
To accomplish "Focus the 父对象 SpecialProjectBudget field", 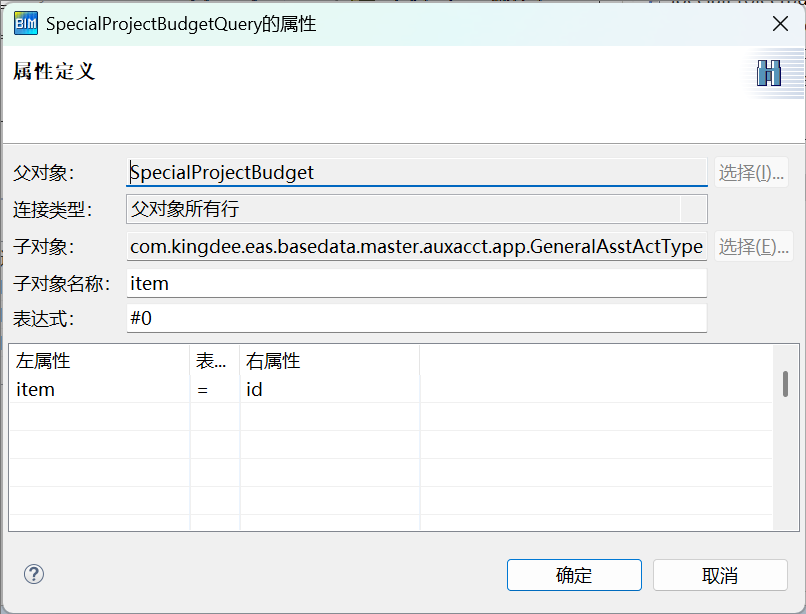I will [x=417, y=172].
